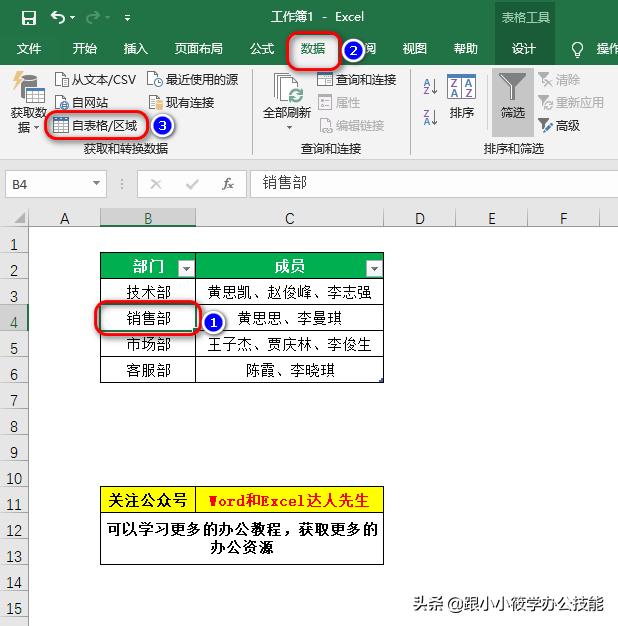The height and width of the screenshot is (626, 618).
Task: Switch to the 设计 table tools tab
Action: 524,49
